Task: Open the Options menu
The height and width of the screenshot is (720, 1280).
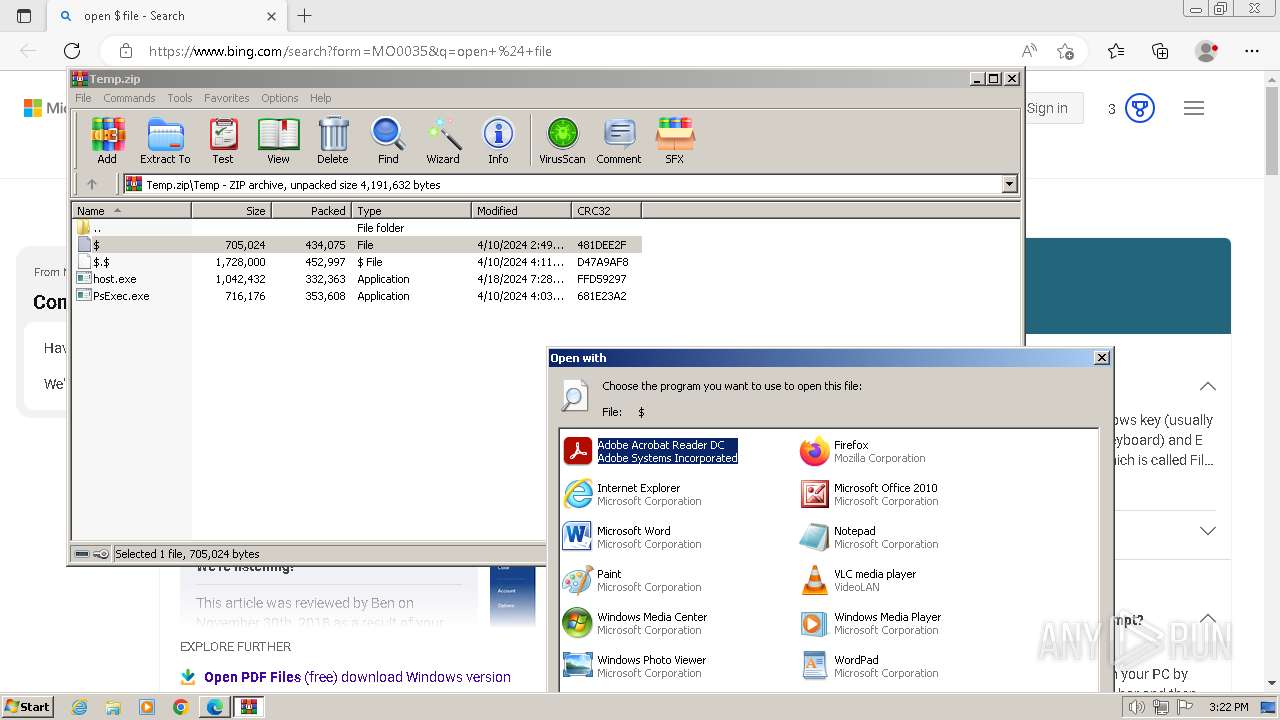Action: click(x=280, y=98)
